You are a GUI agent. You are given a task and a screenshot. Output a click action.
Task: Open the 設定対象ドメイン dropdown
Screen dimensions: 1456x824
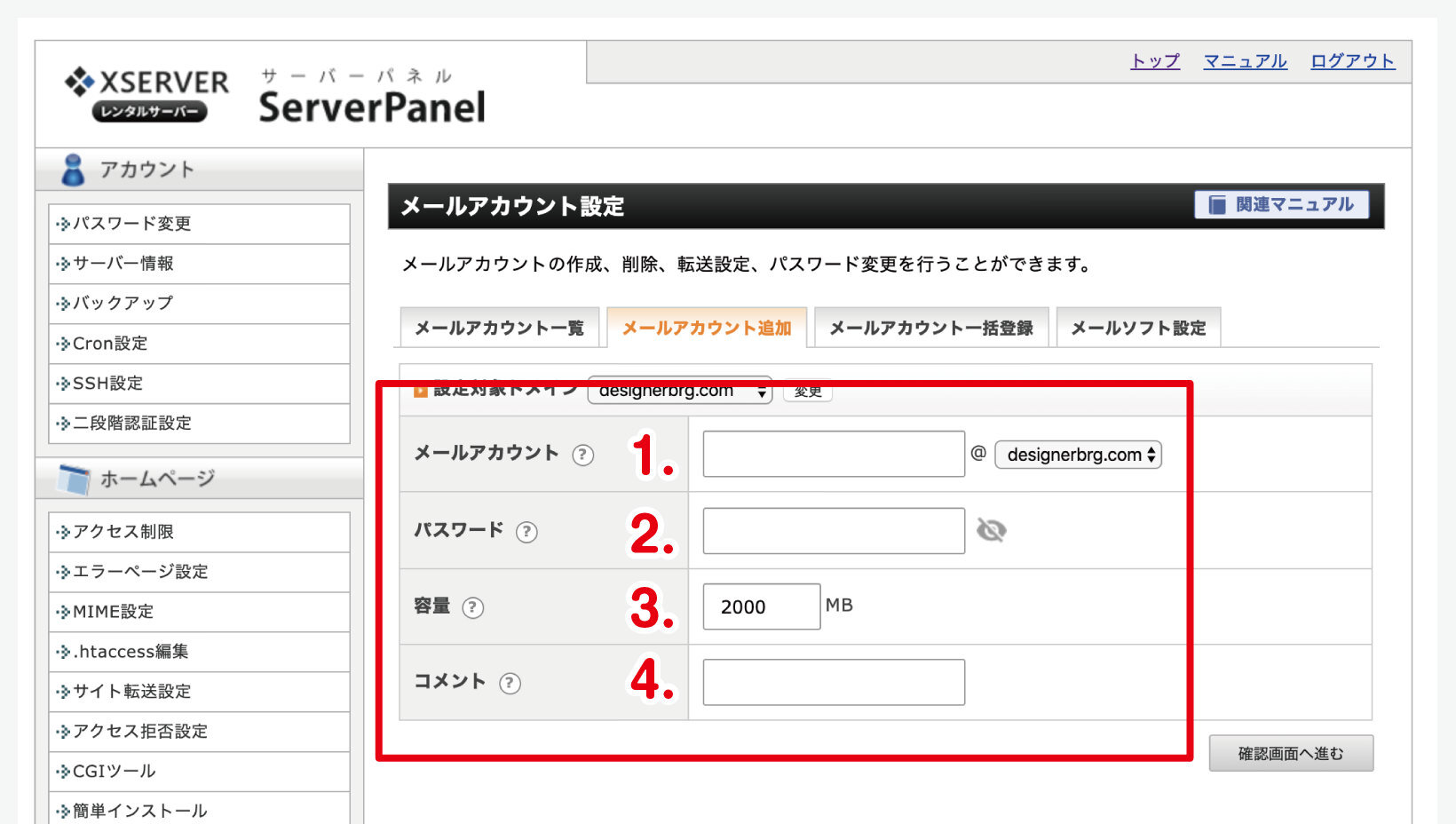click(679, 392)
